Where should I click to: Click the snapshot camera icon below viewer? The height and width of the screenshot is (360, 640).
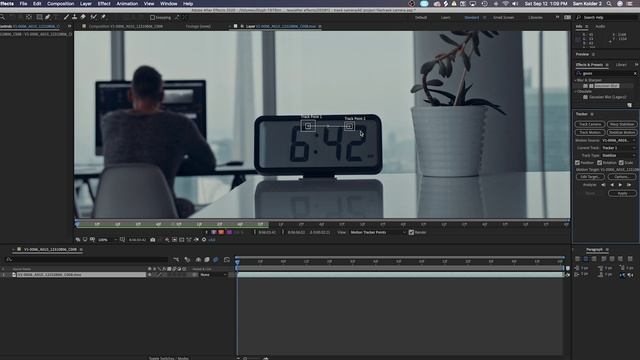coord(153,240)
